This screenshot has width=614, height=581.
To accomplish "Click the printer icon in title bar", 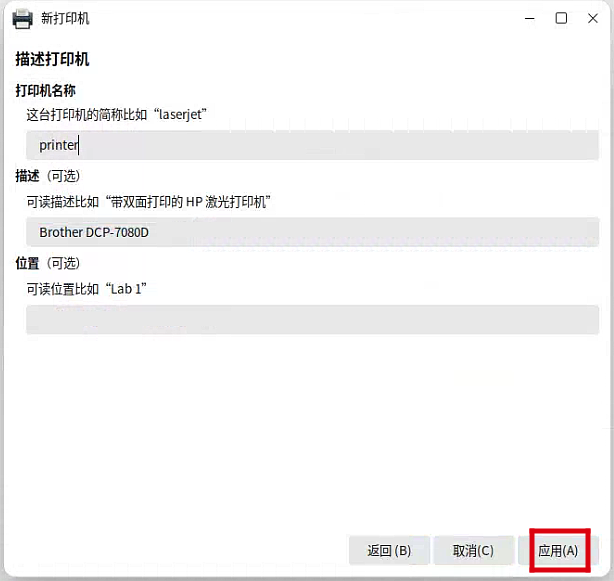I will (22, 18).
